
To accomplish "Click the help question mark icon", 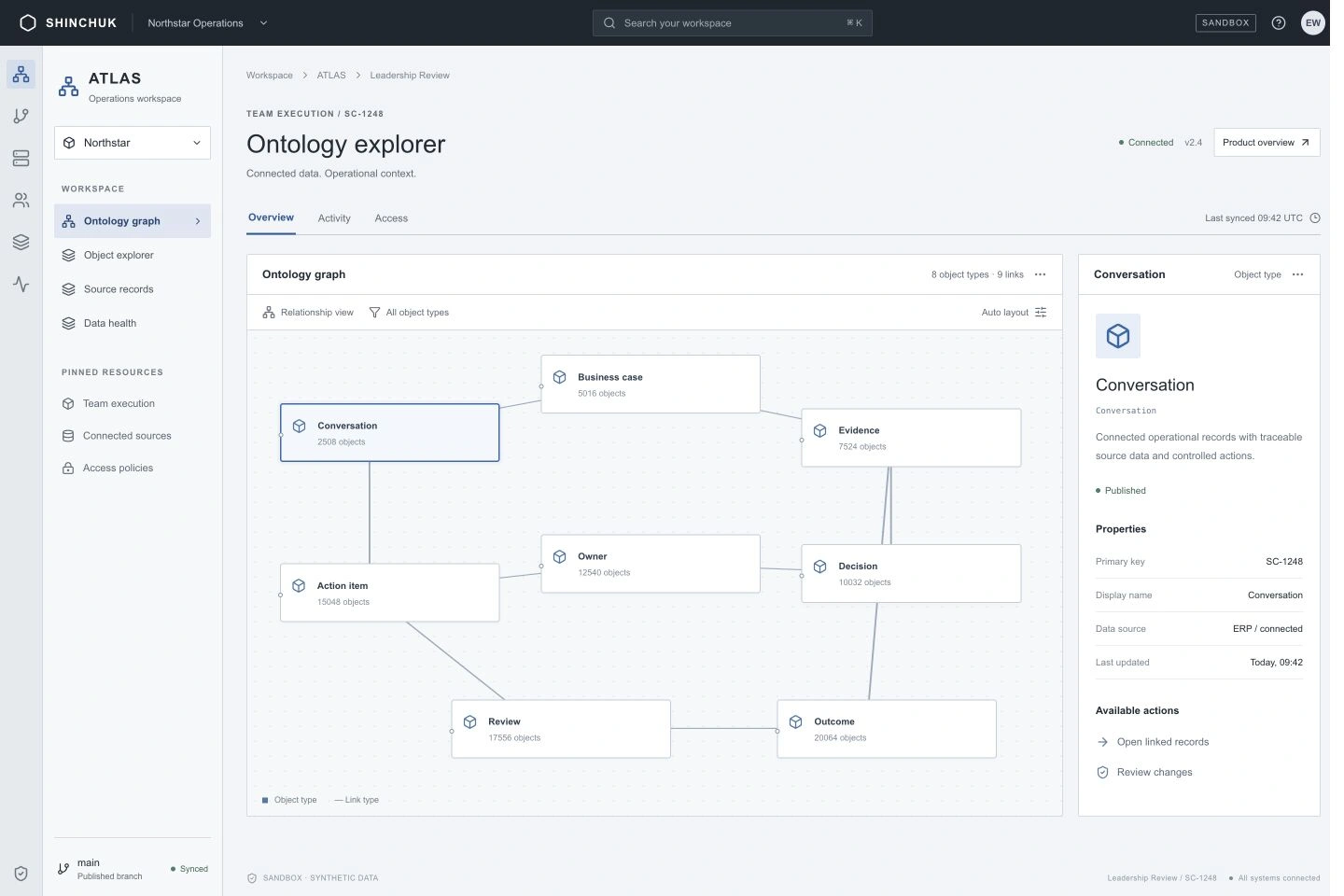I will pyautogui.click(x=1279, y=23).
